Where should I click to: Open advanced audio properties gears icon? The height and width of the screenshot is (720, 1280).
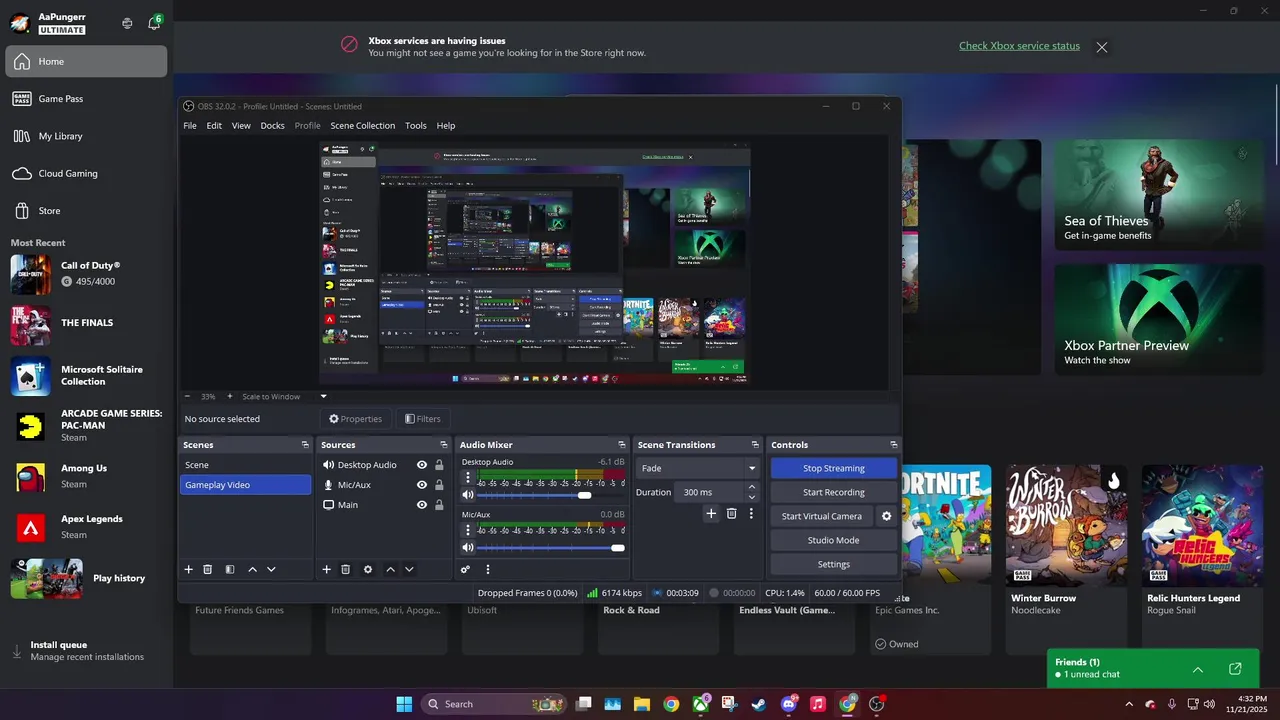click(x=465, y=569)
